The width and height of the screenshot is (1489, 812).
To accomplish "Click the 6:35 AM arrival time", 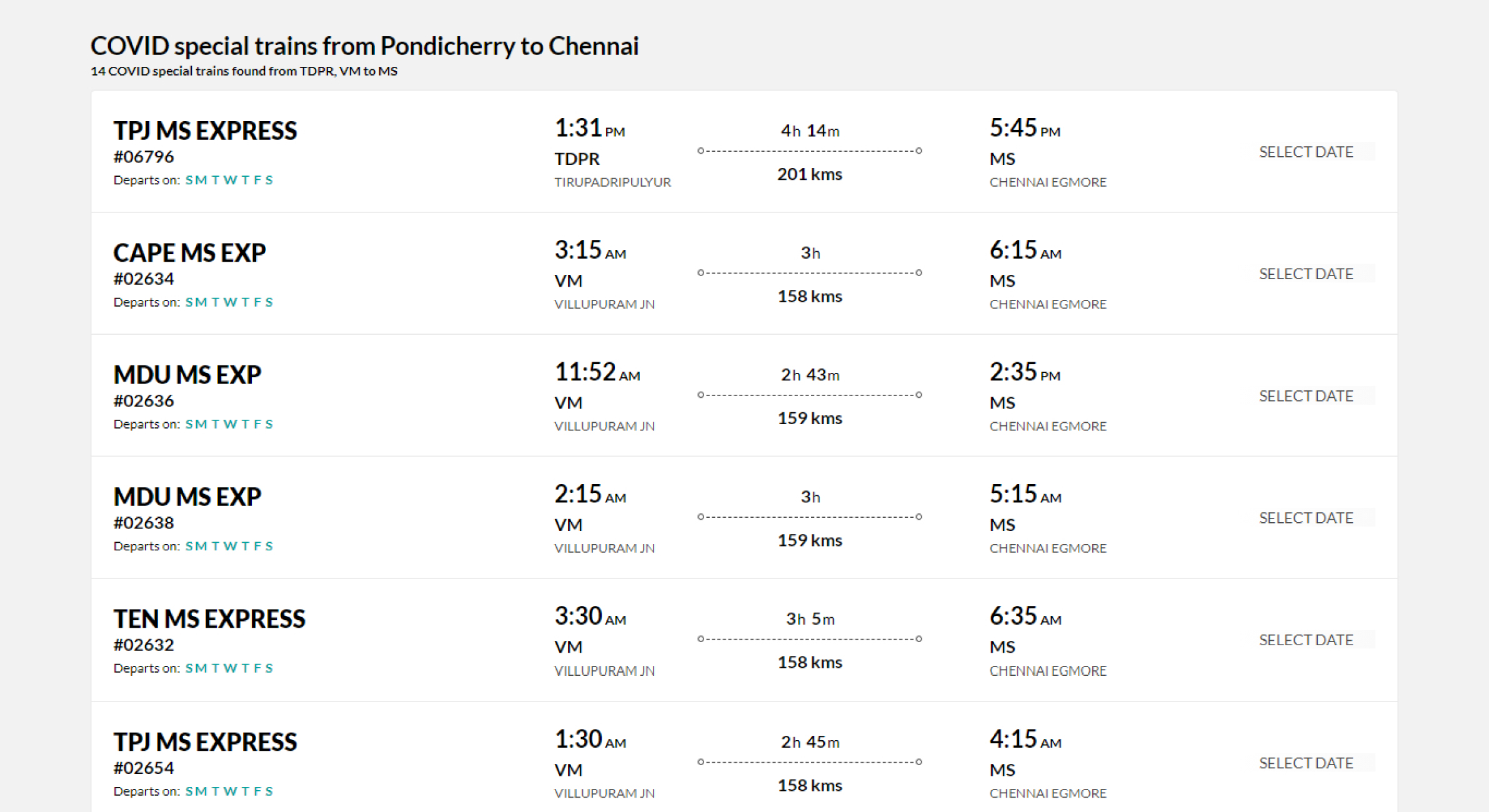I will (1025, 616).
